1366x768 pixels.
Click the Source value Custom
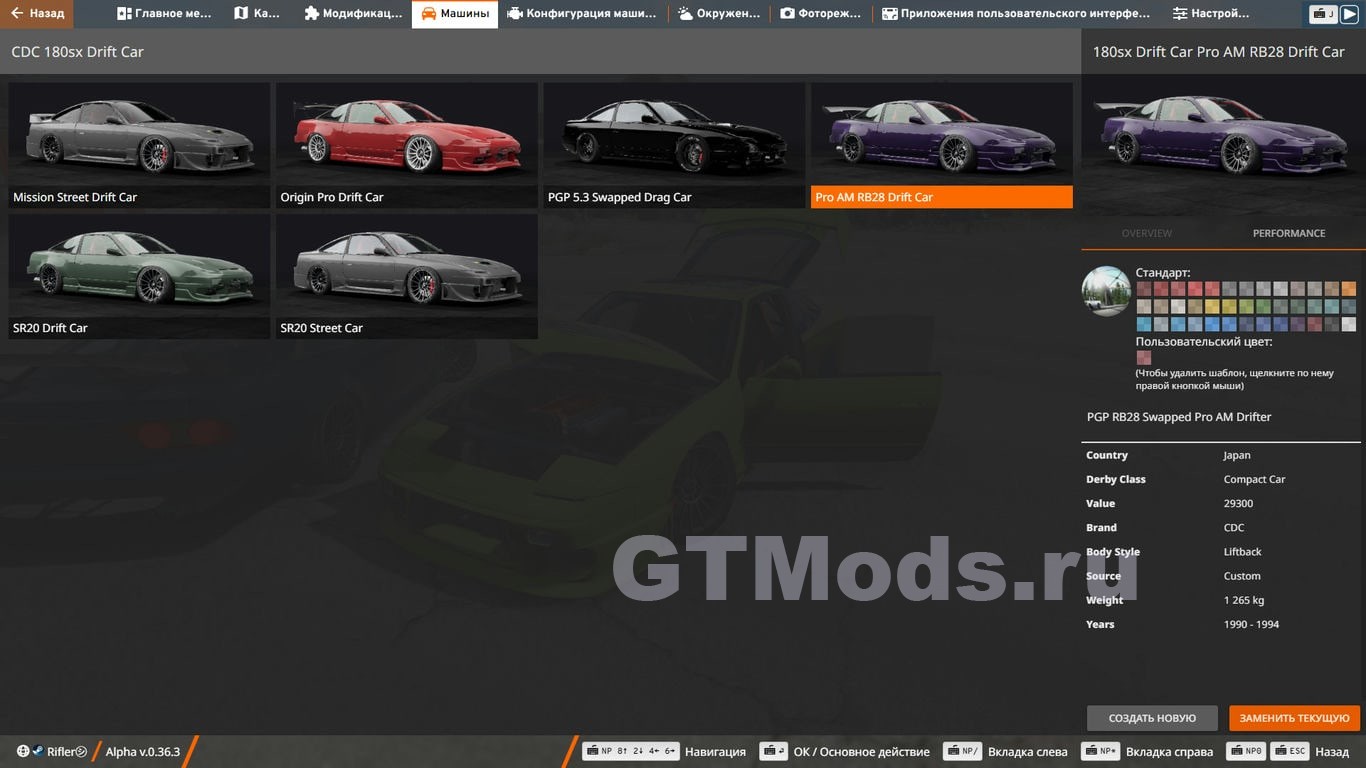click(1242, 575)
